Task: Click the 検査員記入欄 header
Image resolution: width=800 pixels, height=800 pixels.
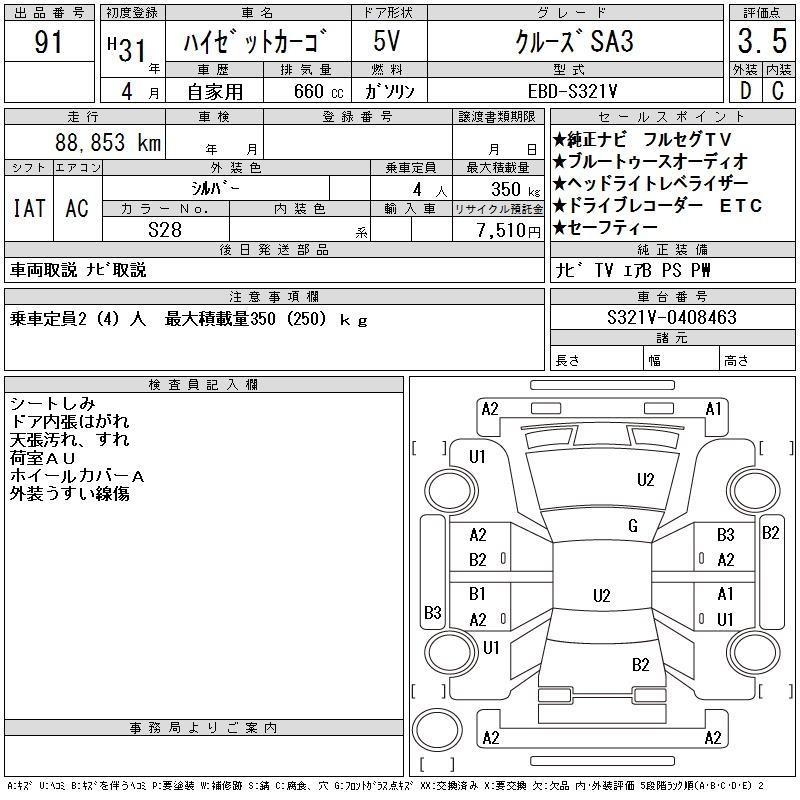Action: (204, 385)
